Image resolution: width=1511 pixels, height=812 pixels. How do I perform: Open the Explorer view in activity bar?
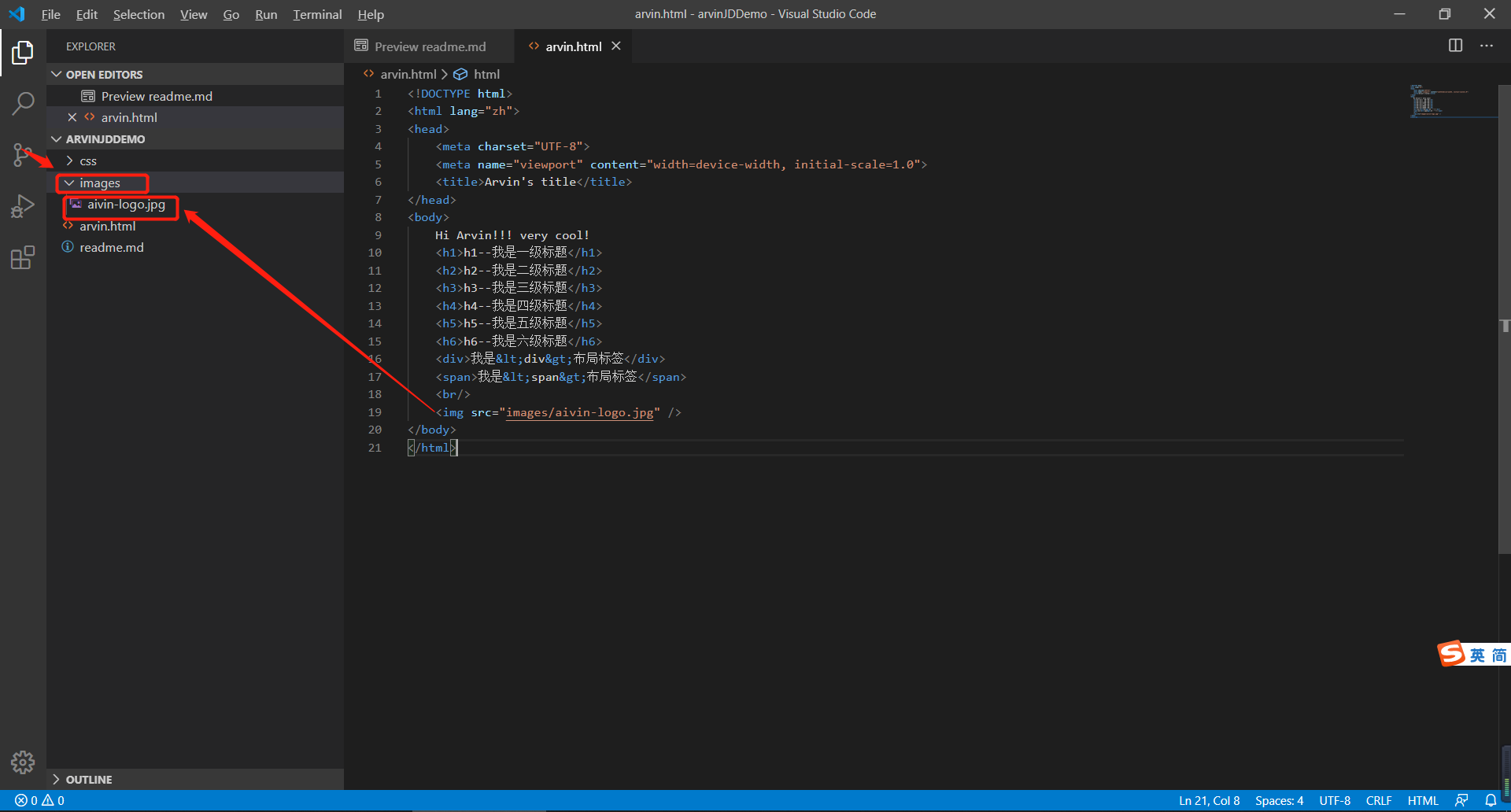point(23,53)
